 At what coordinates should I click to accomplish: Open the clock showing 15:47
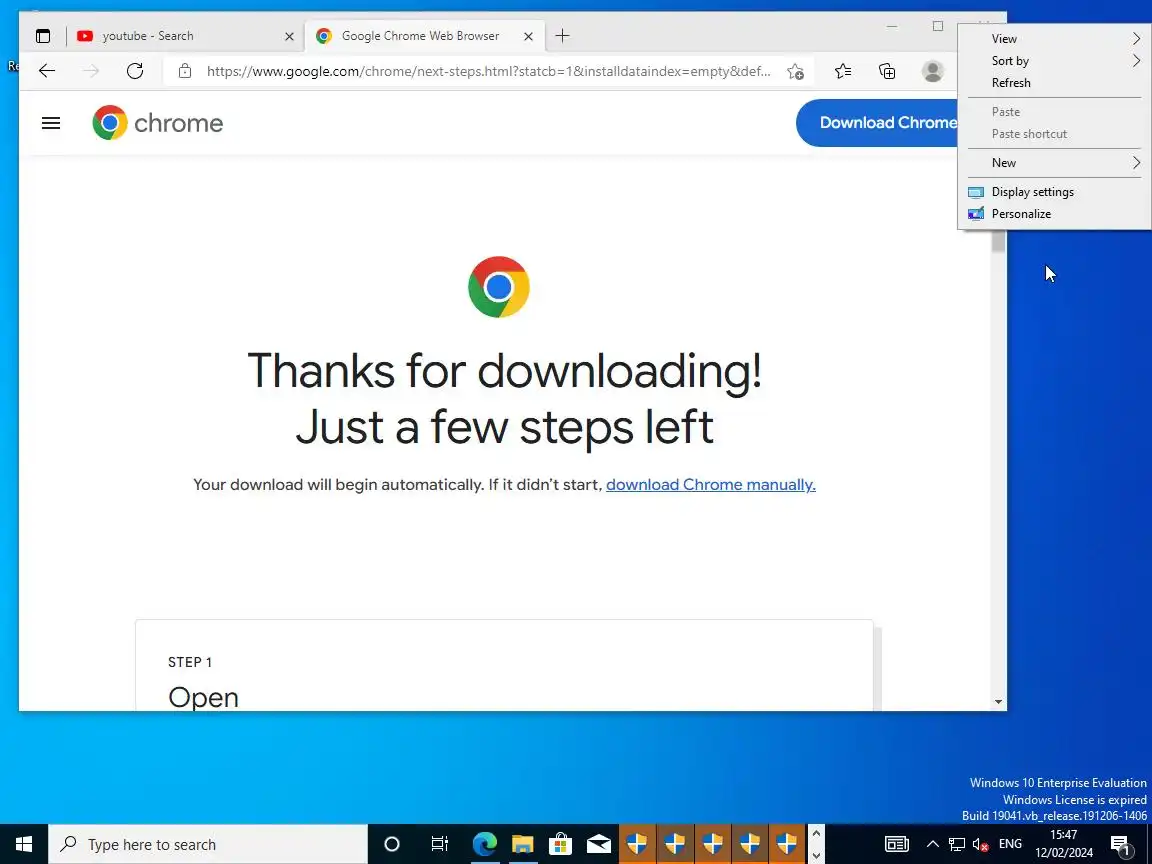1064,844
